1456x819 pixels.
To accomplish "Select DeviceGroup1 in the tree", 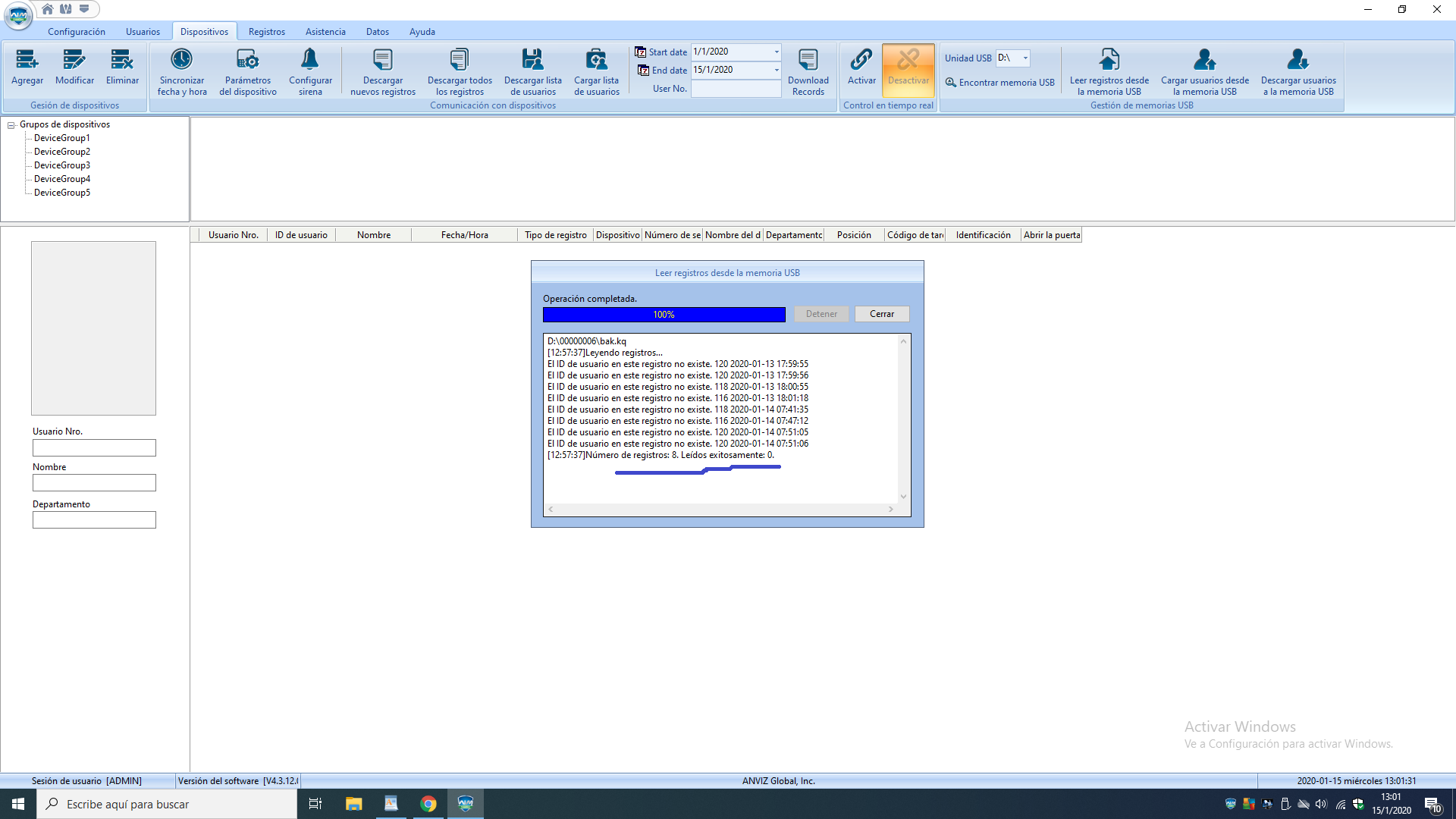I will 62,138.
